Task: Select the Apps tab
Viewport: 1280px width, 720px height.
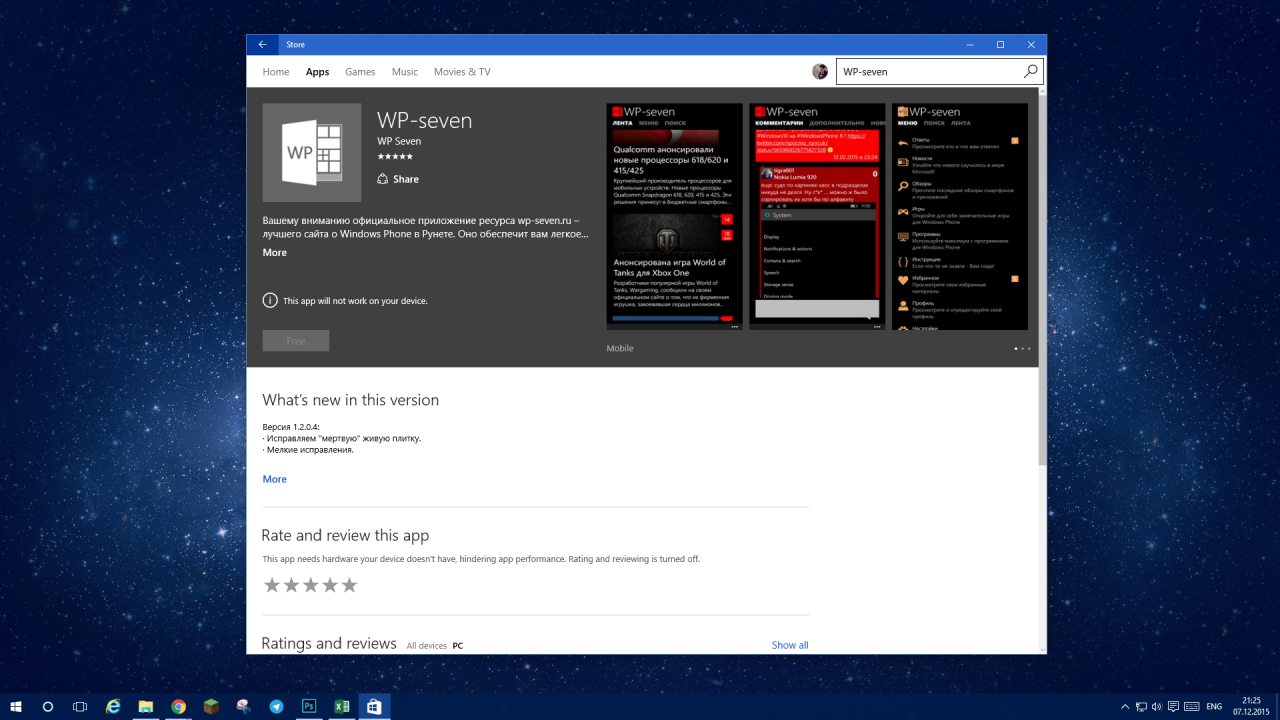Action: tap(317, 72)
